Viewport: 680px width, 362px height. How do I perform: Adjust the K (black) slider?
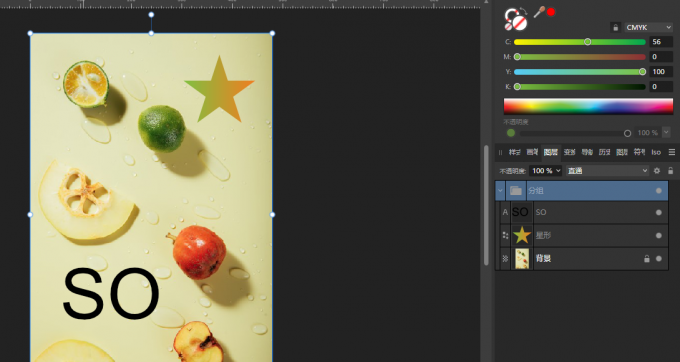[x=580, y=87]
